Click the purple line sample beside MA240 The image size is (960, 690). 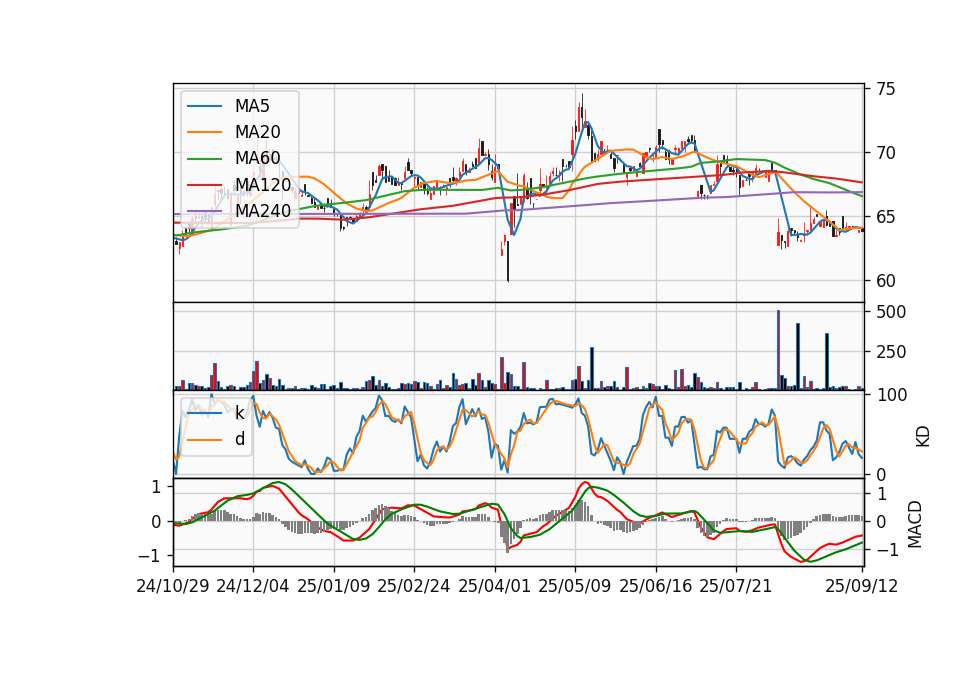204,211
